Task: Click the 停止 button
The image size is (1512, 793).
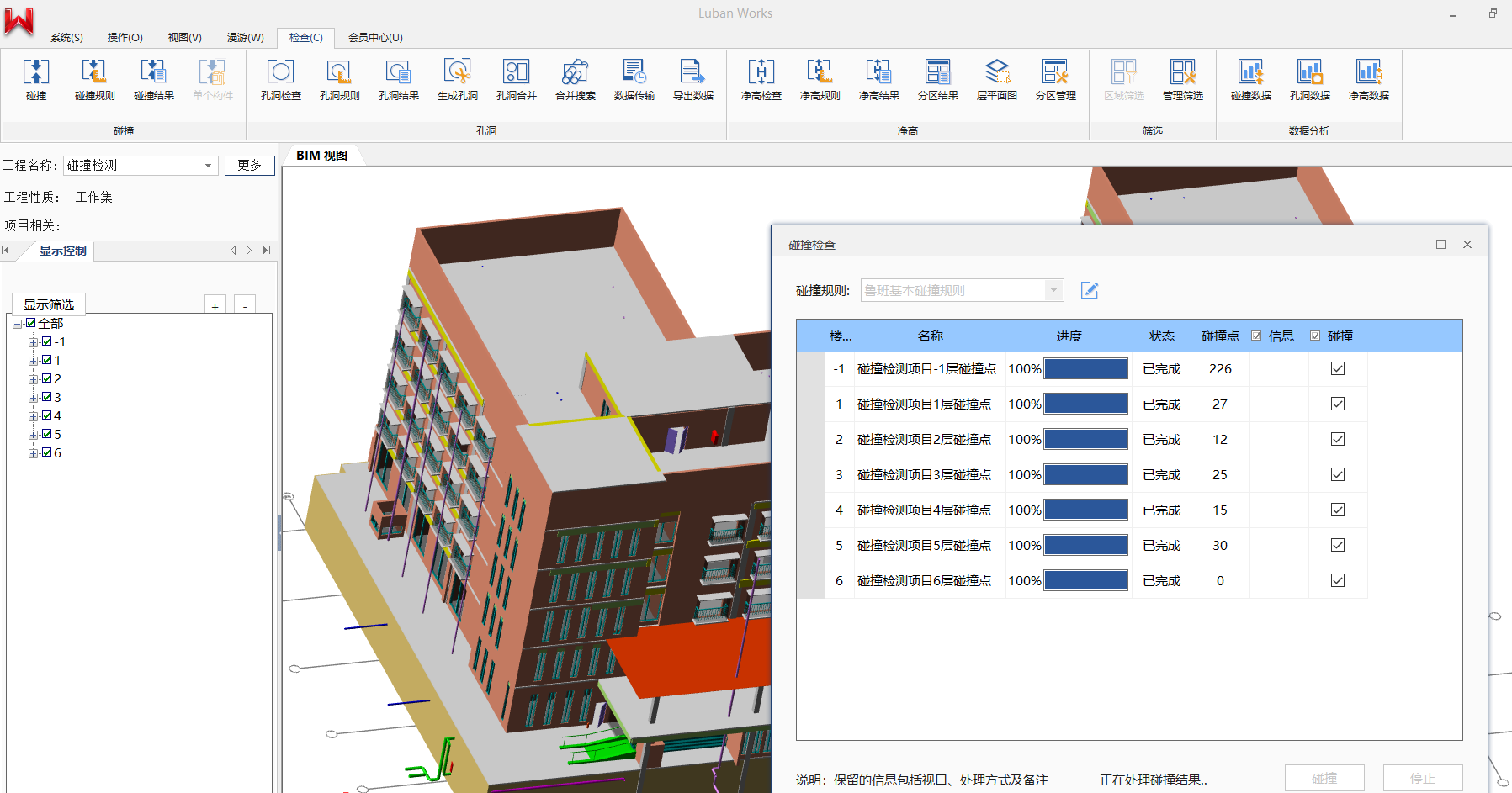Action: coord(1423,779)
